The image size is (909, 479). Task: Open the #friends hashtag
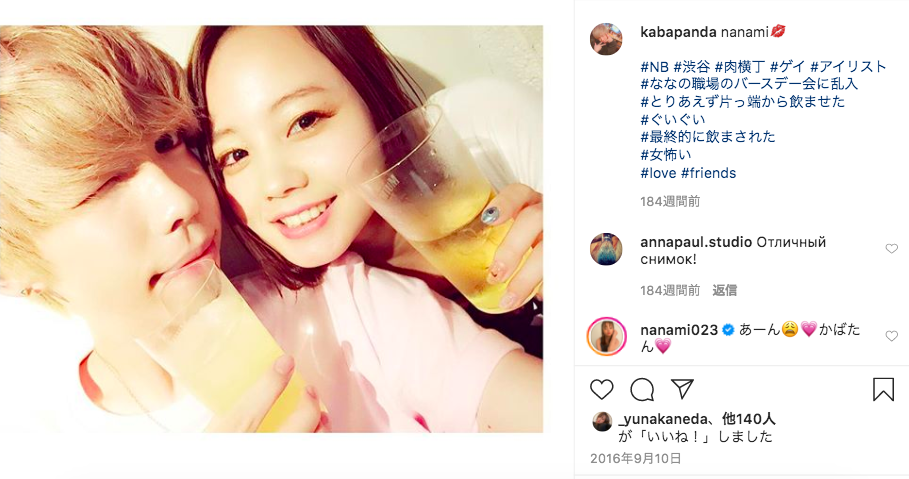(x=708, y=173)
